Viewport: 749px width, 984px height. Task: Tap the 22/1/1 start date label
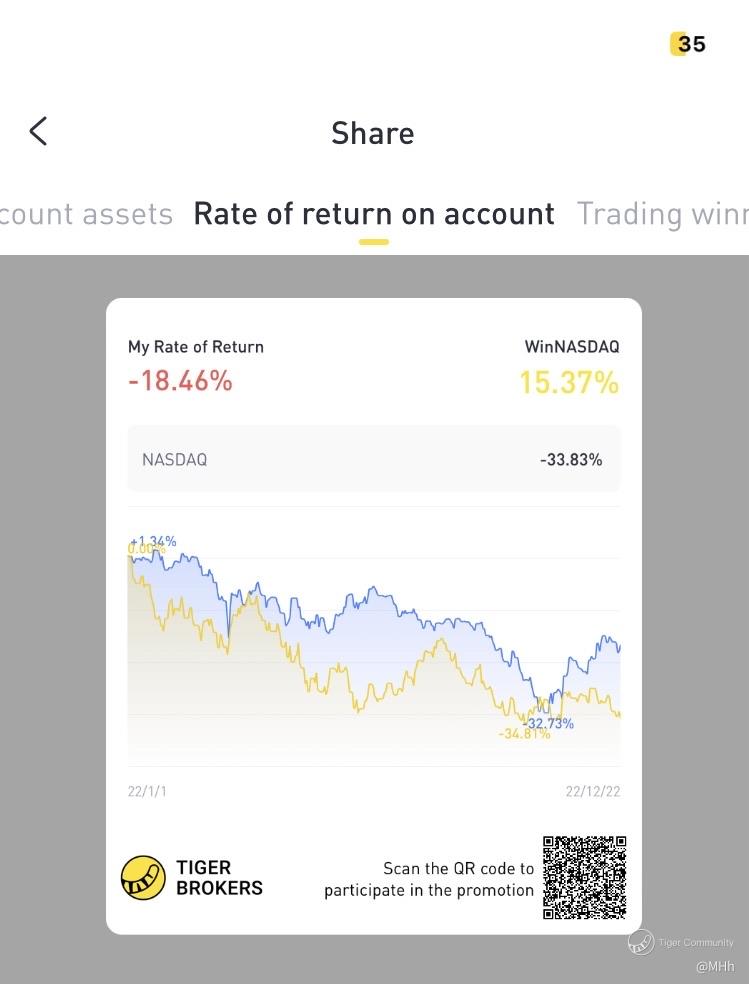(147, 791)
